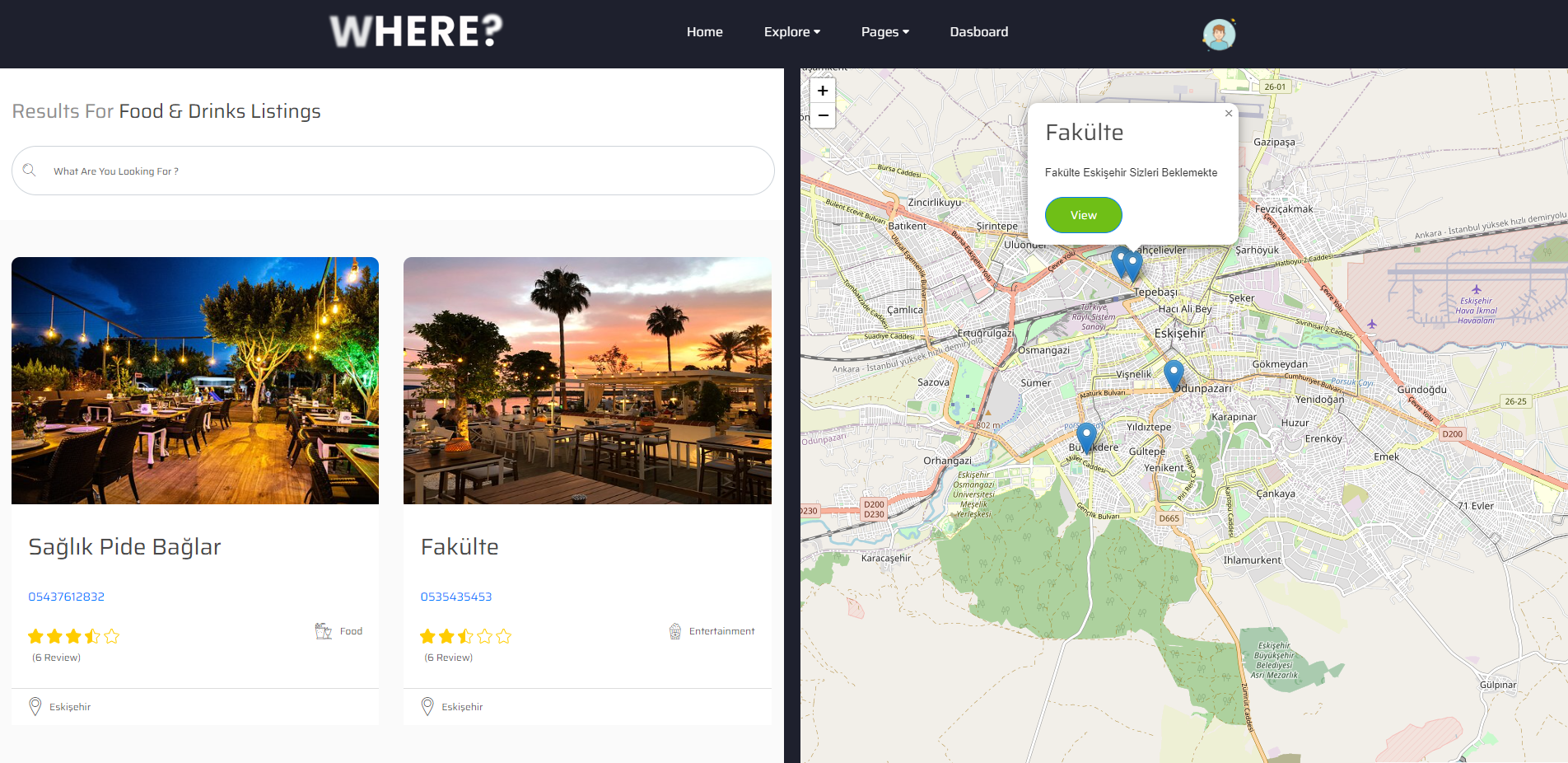Focus the What Are You Looking For field
The height and width of the screenshot is (763, 1568).
click(x=393, y=171)
